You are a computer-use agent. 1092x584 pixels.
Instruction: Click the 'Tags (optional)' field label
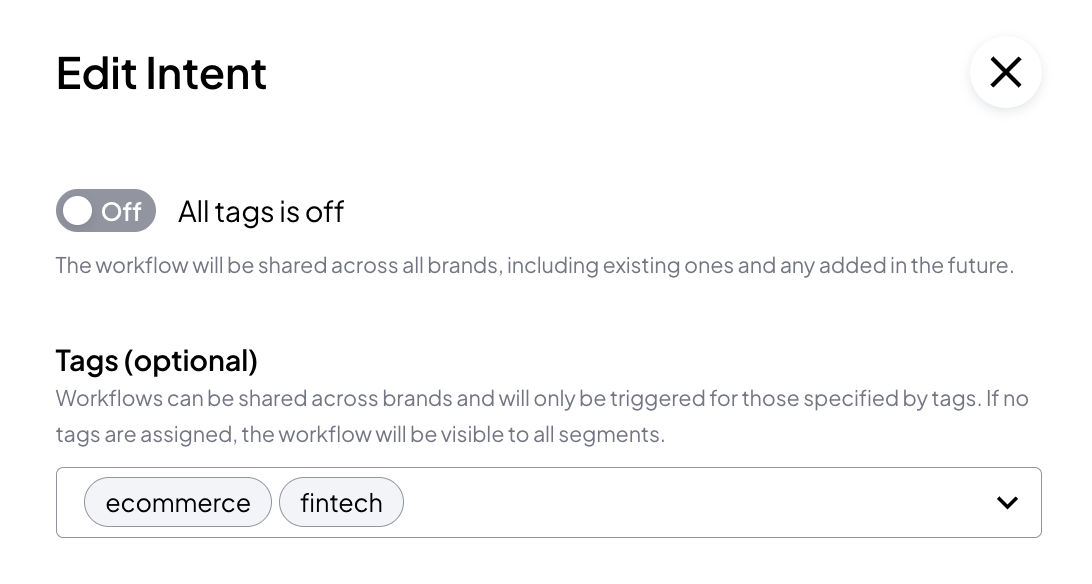pyautogui.click(x=157, y=361)
